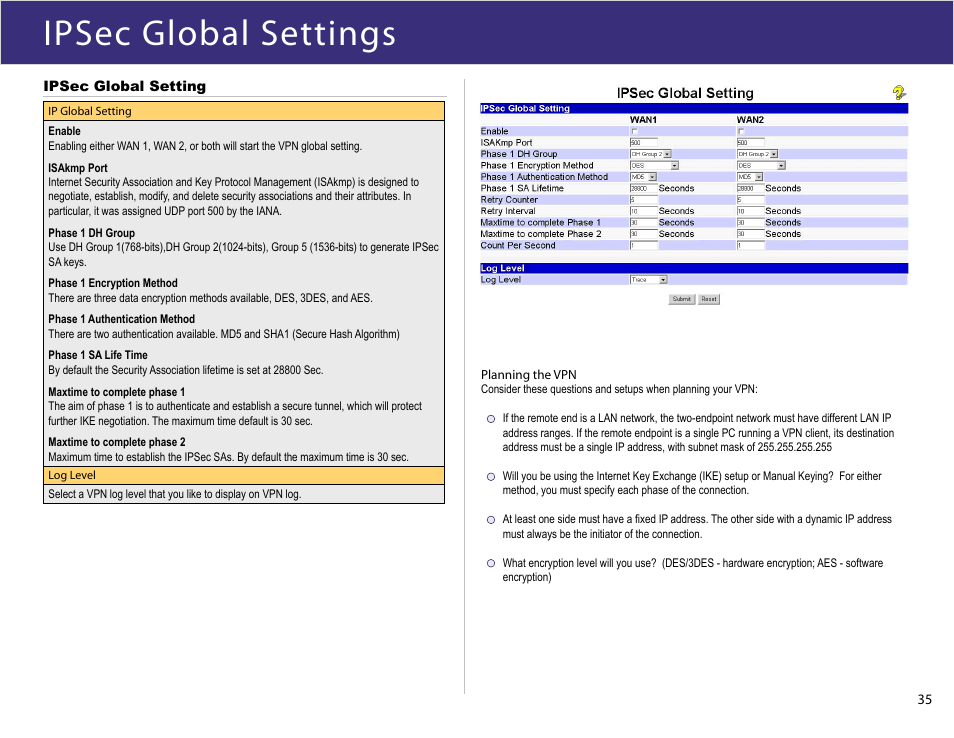Viewport: 954px width, 738px height.
Task: Open the yellow question-mark help icon
Action: click(x=899, y=92)
